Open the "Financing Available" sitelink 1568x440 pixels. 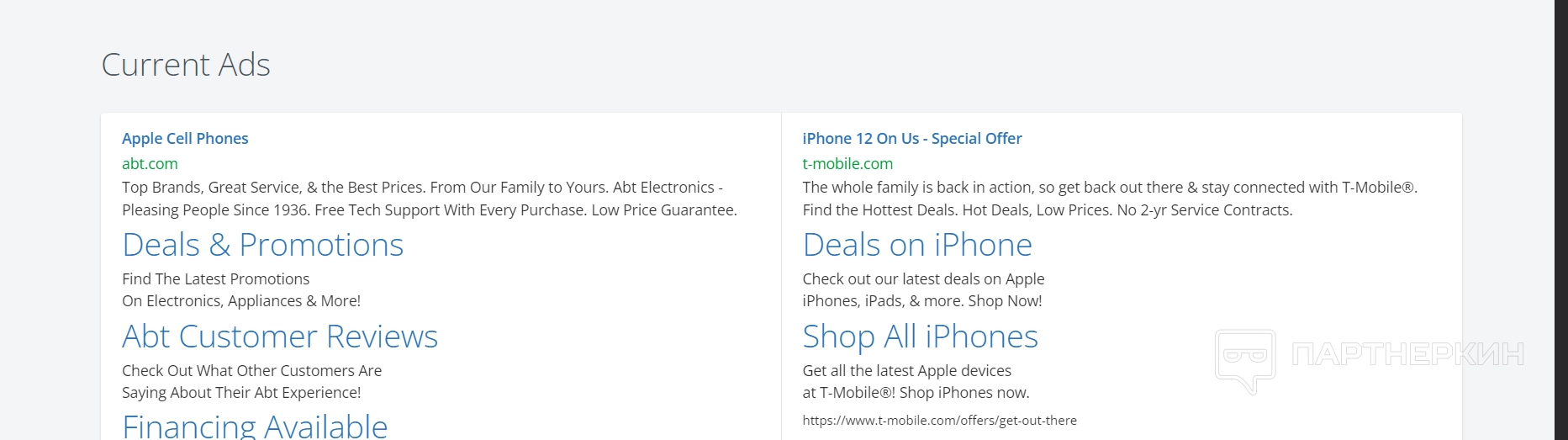255,426
